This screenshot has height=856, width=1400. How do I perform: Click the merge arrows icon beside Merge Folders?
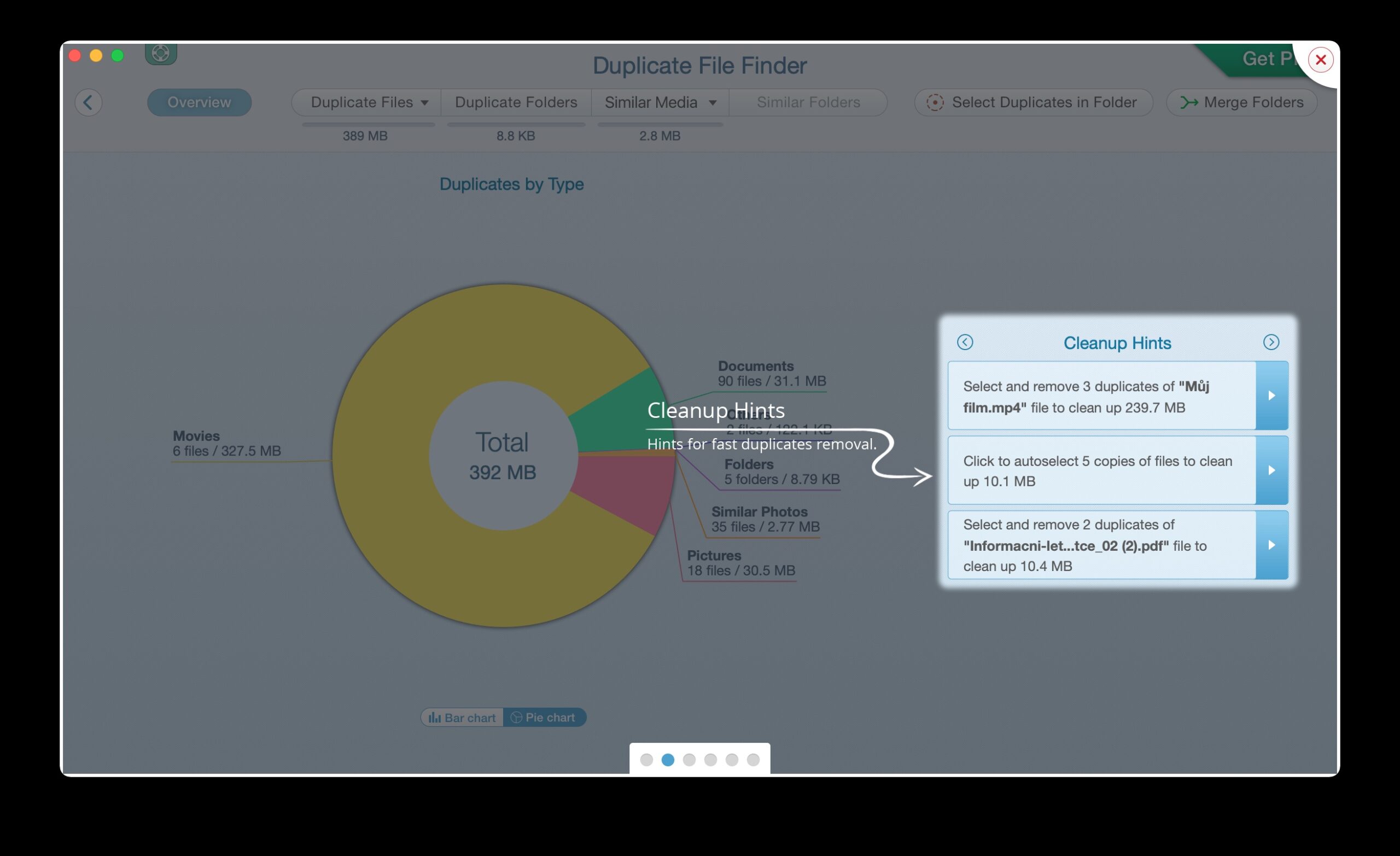(x=1191, y=102)
